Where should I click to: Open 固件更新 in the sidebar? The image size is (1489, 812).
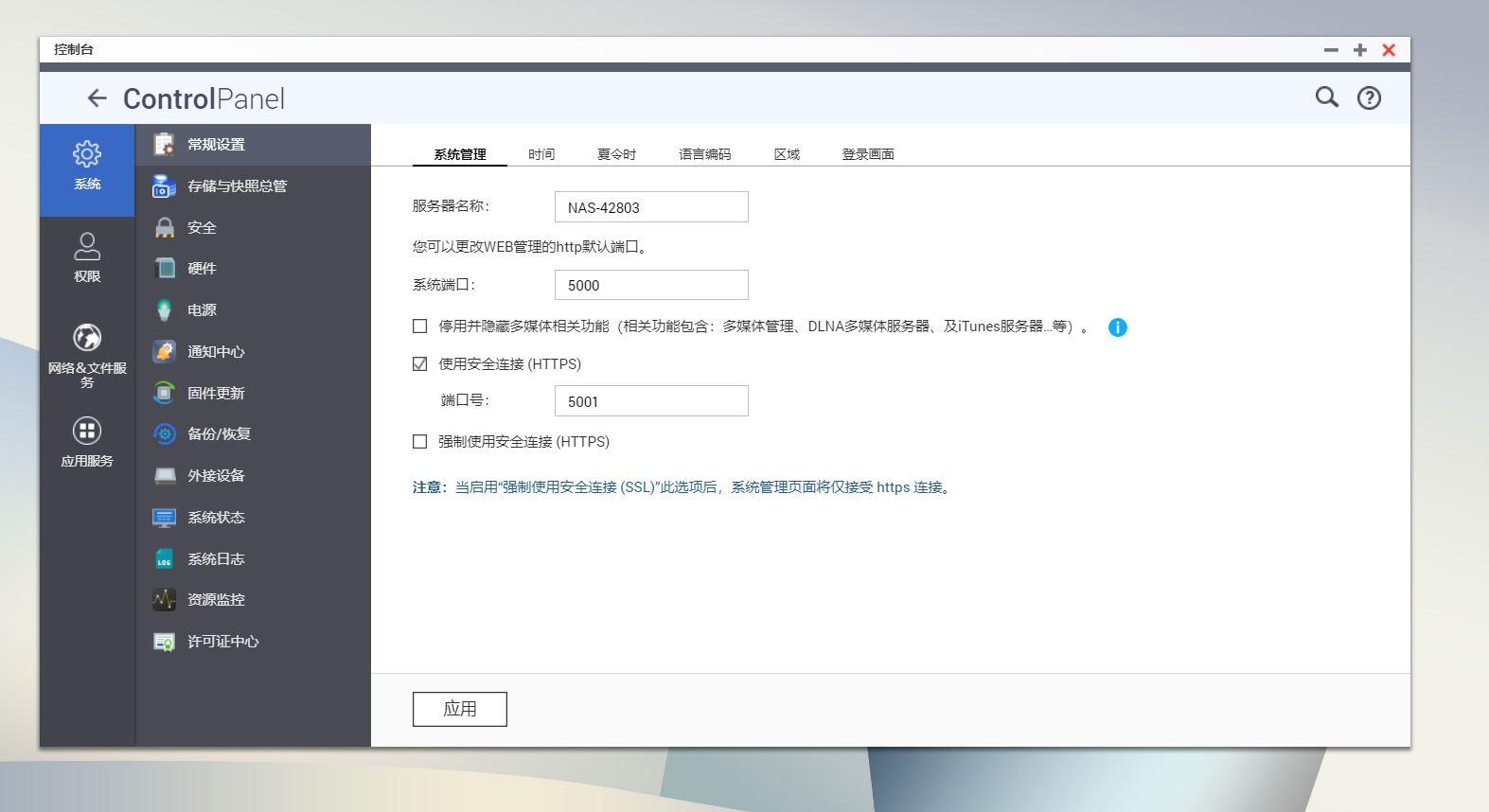click(216, 393)
